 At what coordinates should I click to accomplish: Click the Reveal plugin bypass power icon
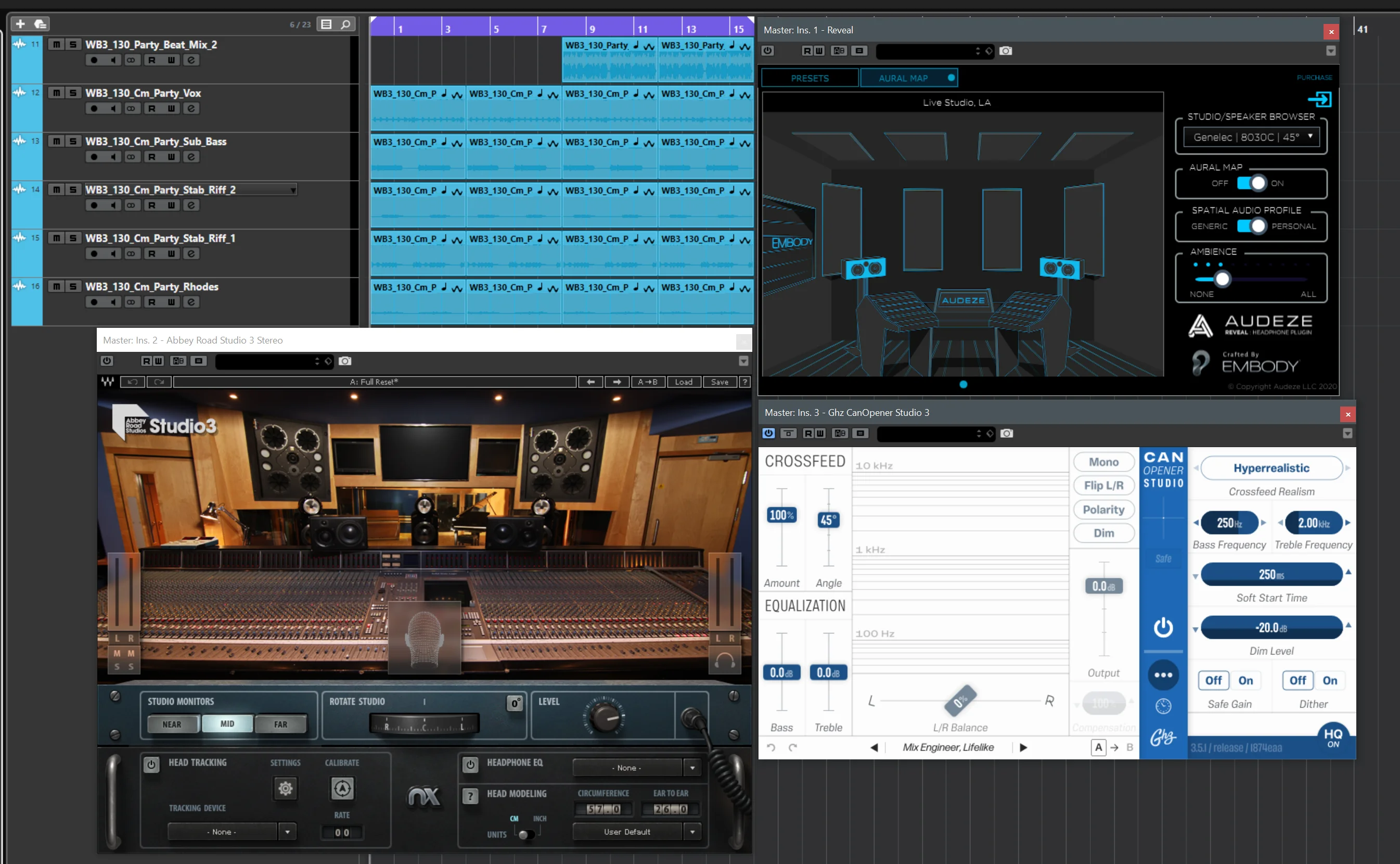pyautogui.click(x=768, y=51)
